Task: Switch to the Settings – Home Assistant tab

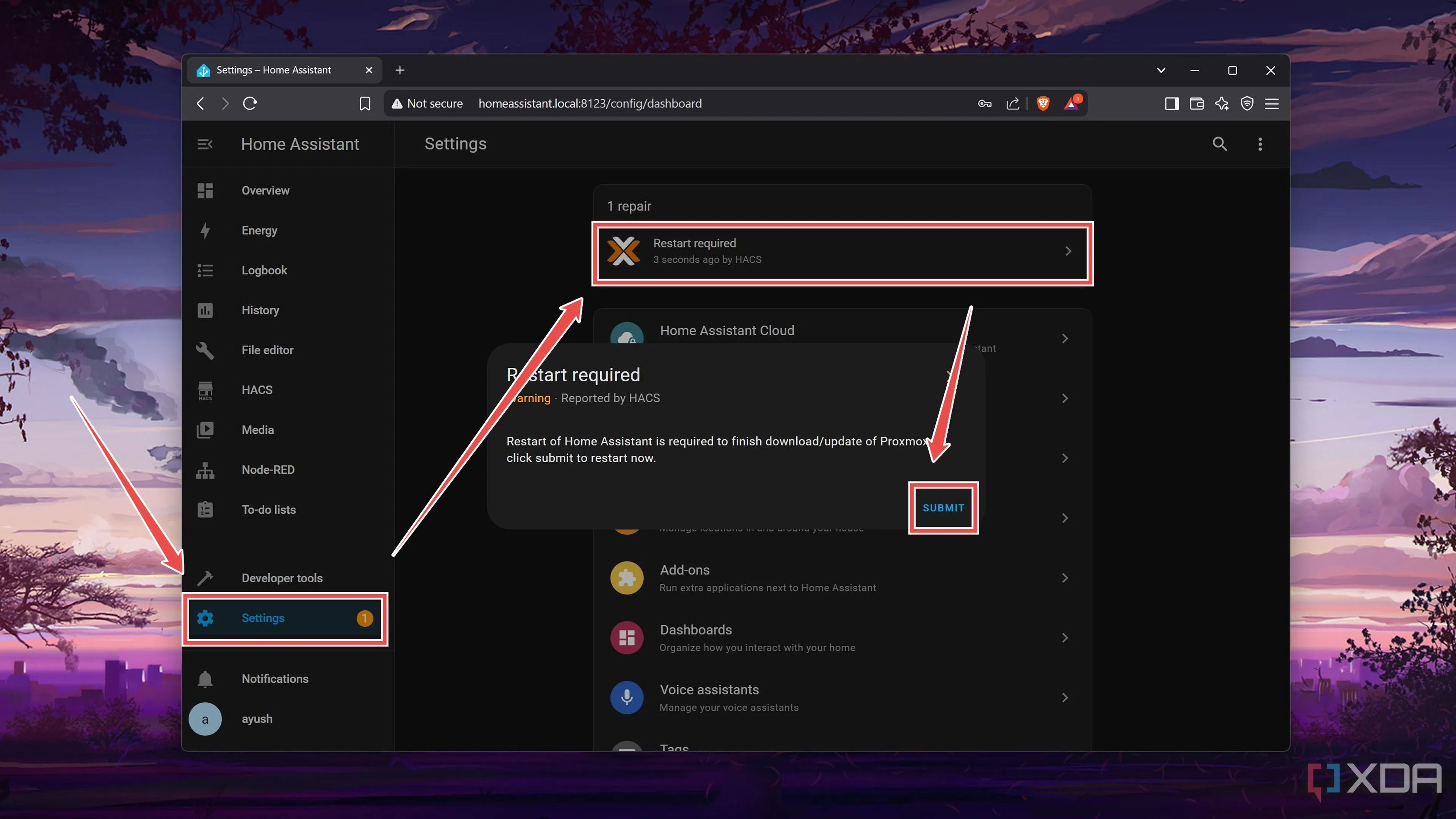Action: click(274, 70)
